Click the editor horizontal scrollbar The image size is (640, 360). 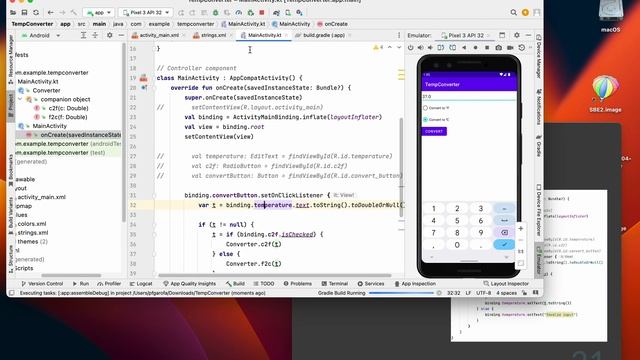click(x=274, y=276)
